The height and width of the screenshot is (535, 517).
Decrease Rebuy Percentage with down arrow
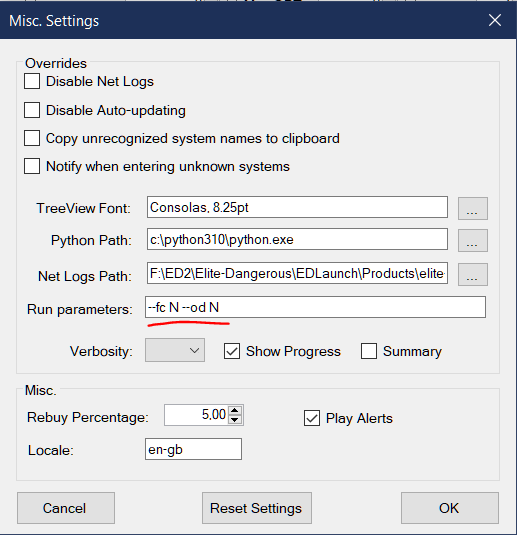(x=235, y=420)
